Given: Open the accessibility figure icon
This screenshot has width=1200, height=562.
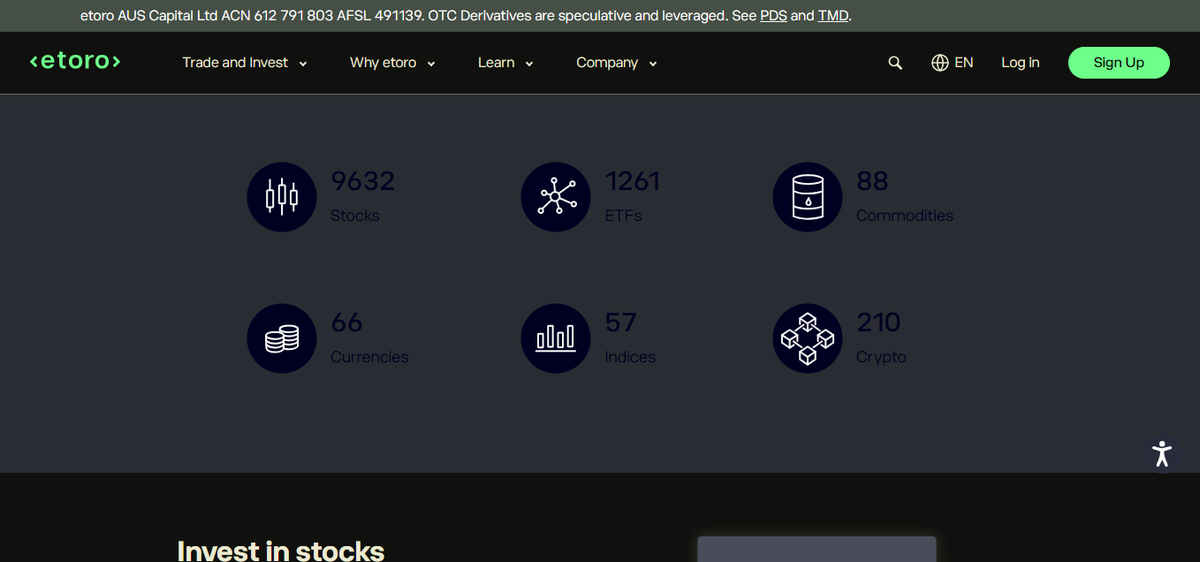Looking at the screenshot, I should click(x=1160, y=454).
